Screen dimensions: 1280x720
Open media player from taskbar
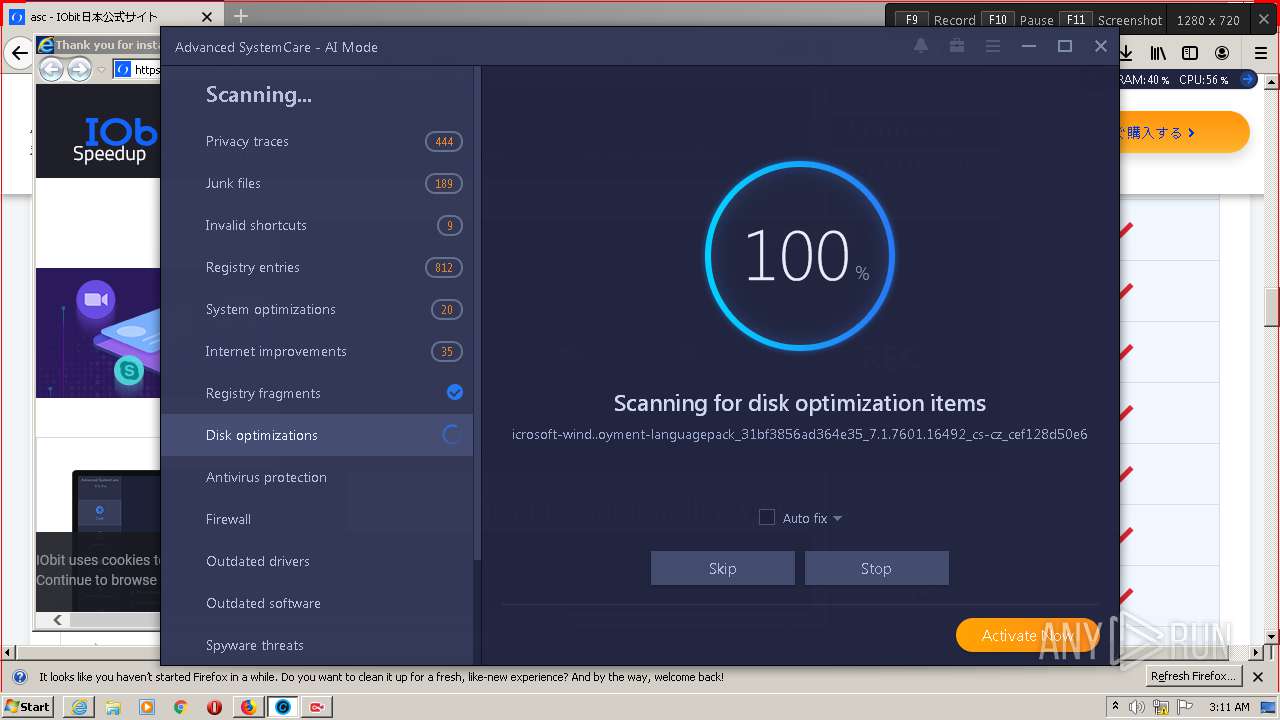click(147, 707)
